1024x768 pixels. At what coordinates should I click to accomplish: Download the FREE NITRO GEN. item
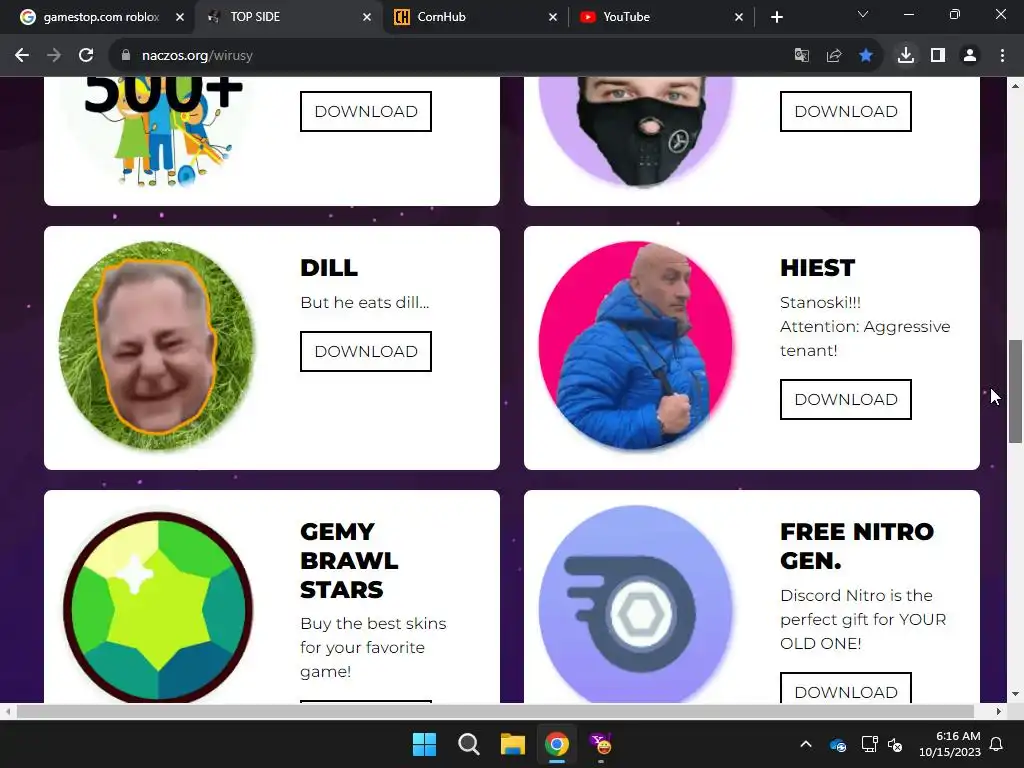click(x=846, y=688)
